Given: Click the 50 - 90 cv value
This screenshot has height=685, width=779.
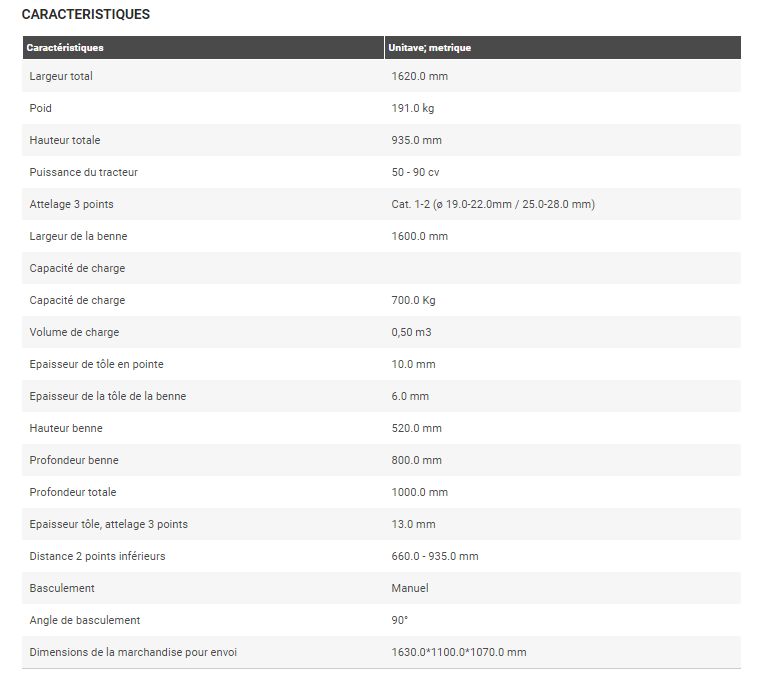Looking at the screenshot, I should tap(415, 172).
